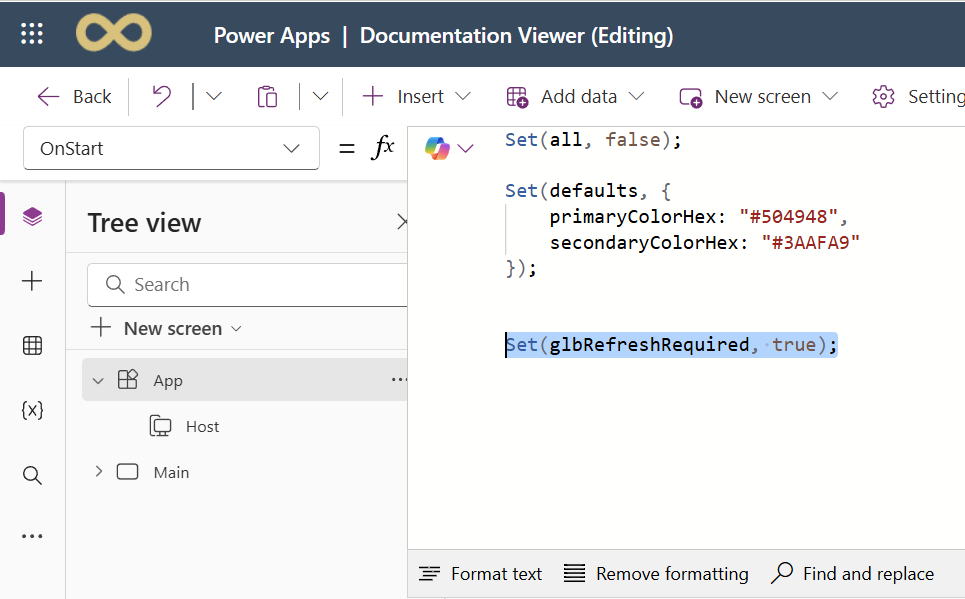Collapse the App tree node
The image size is (965, 599).
click(98, 380)
